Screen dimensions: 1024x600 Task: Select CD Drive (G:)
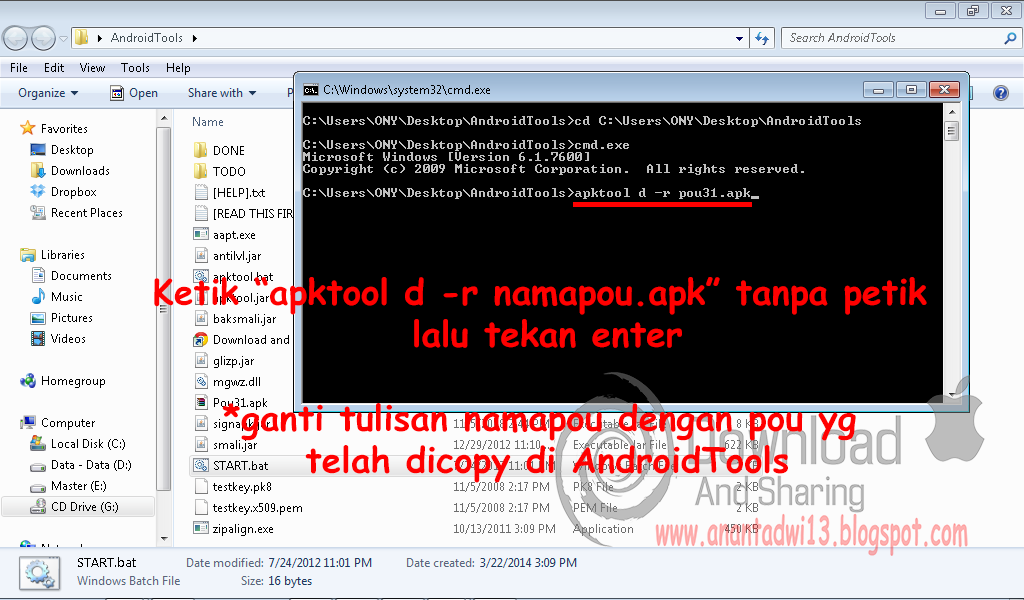click(78, 507)
